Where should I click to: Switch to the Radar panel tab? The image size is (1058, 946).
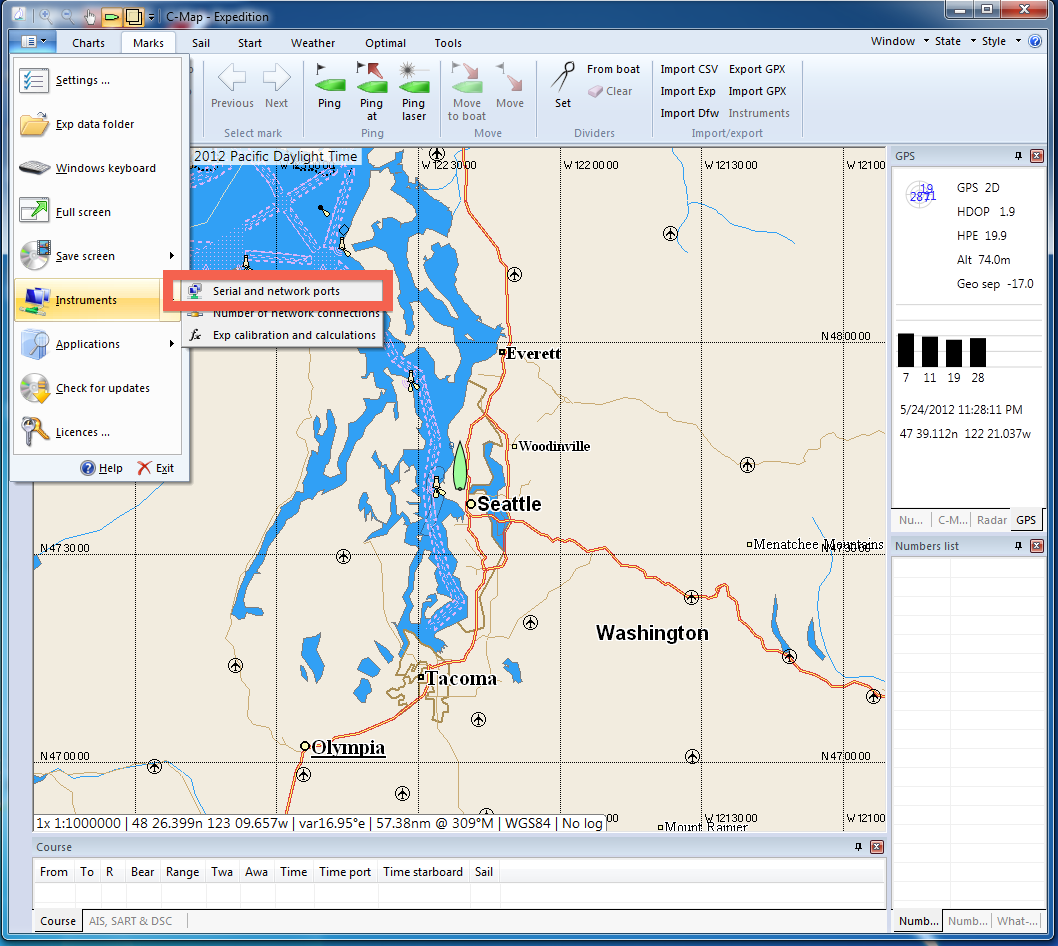[991, 520]
